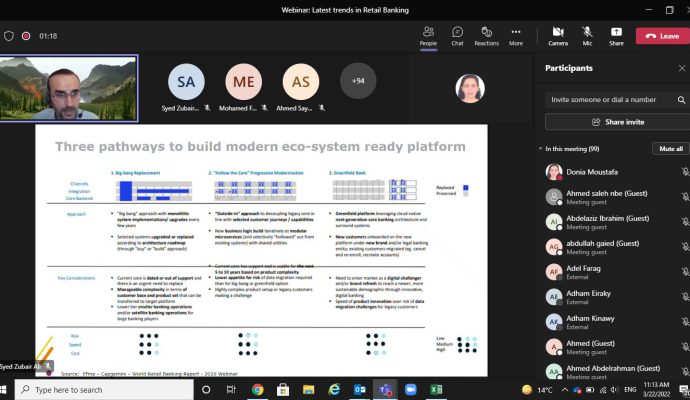Open Excel from the taskbar
The image size is (690, 400).
pyautogui.click(x=437, y=389)
